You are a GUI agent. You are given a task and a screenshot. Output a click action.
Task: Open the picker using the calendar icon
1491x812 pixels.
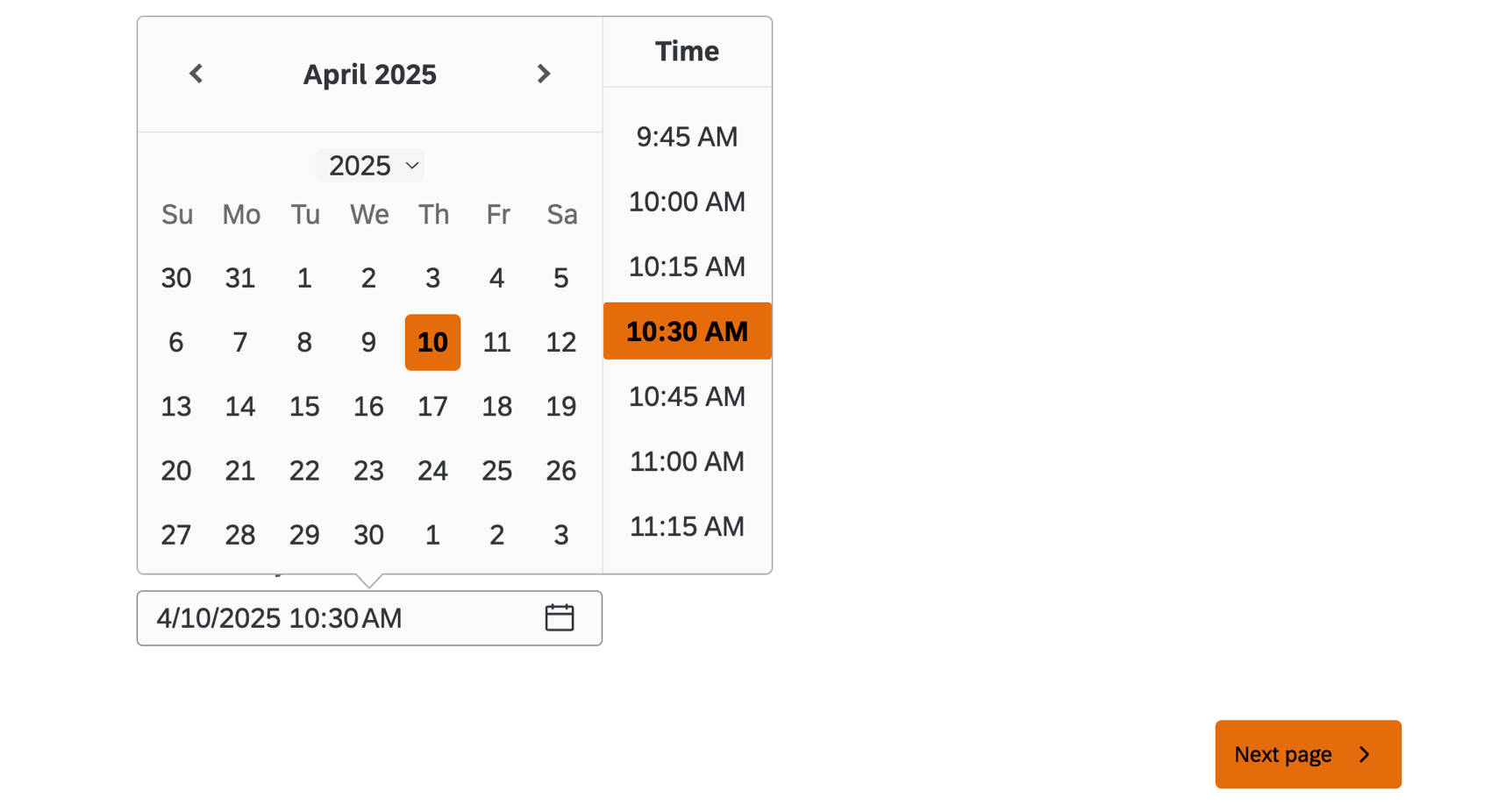560,617
